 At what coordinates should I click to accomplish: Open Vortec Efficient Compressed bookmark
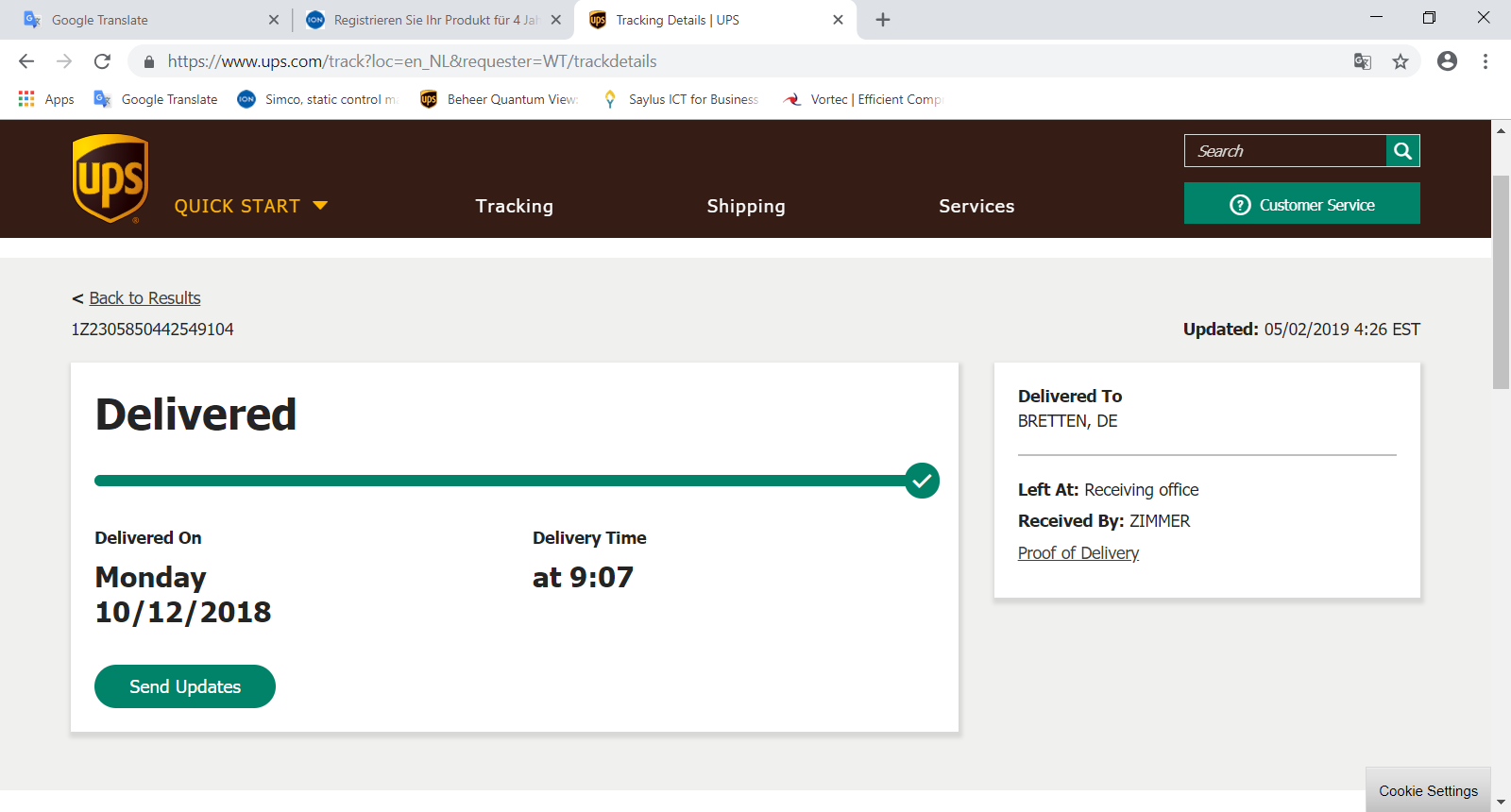pyautogui.click(x=862, y=99)
